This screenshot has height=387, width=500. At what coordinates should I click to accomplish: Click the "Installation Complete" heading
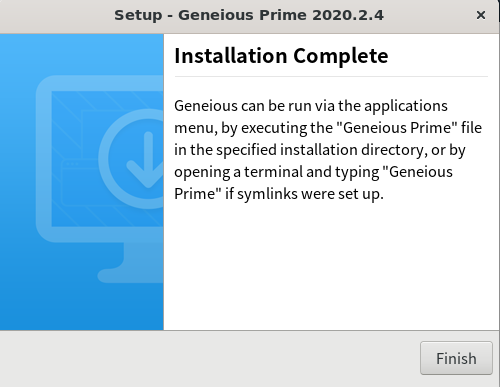pos(281,56)
